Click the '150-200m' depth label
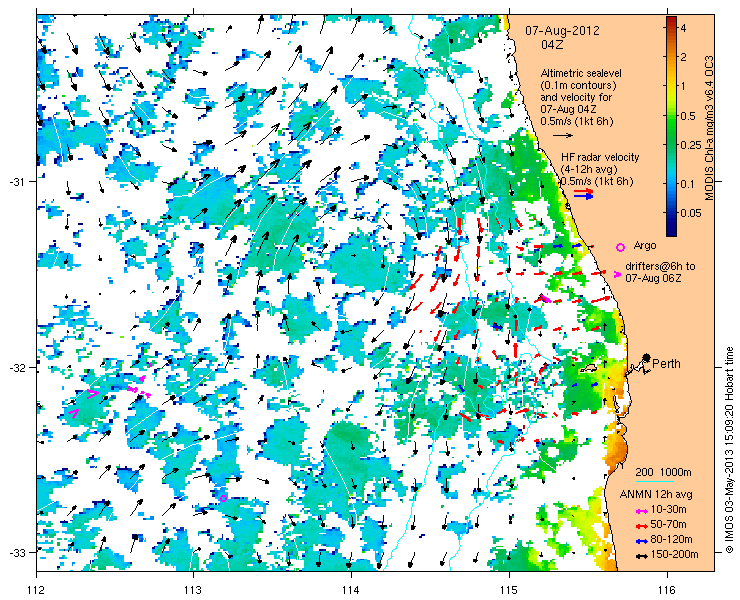Viewport: 740px width, 600px height. [674, 555]
